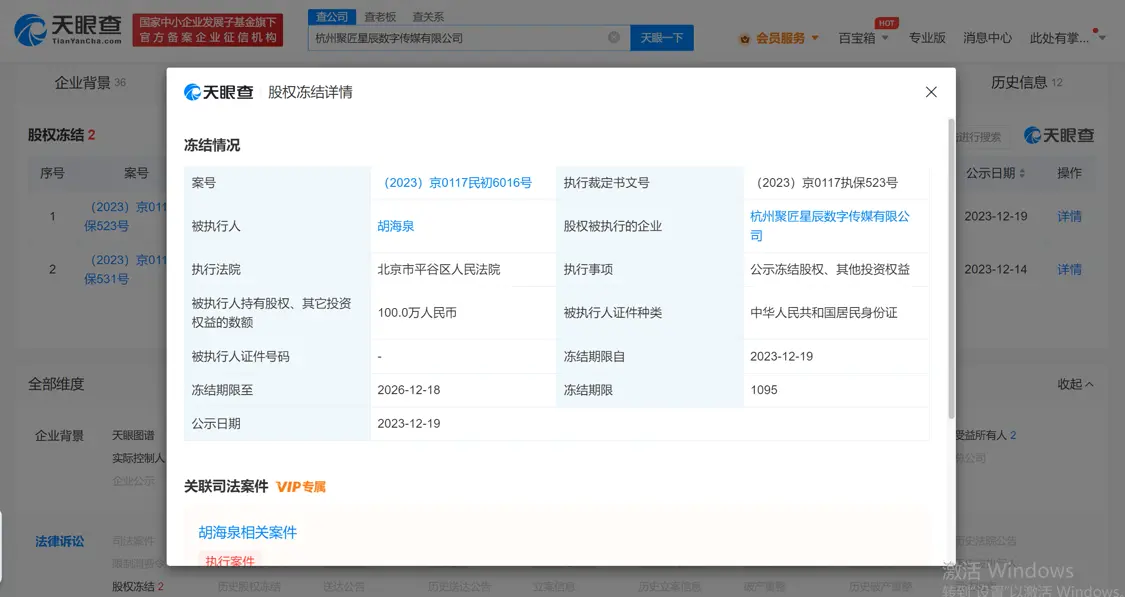Close the 股权冻结详情 dialog
This screenshot has height=597, width=1125.
[931, 92]
